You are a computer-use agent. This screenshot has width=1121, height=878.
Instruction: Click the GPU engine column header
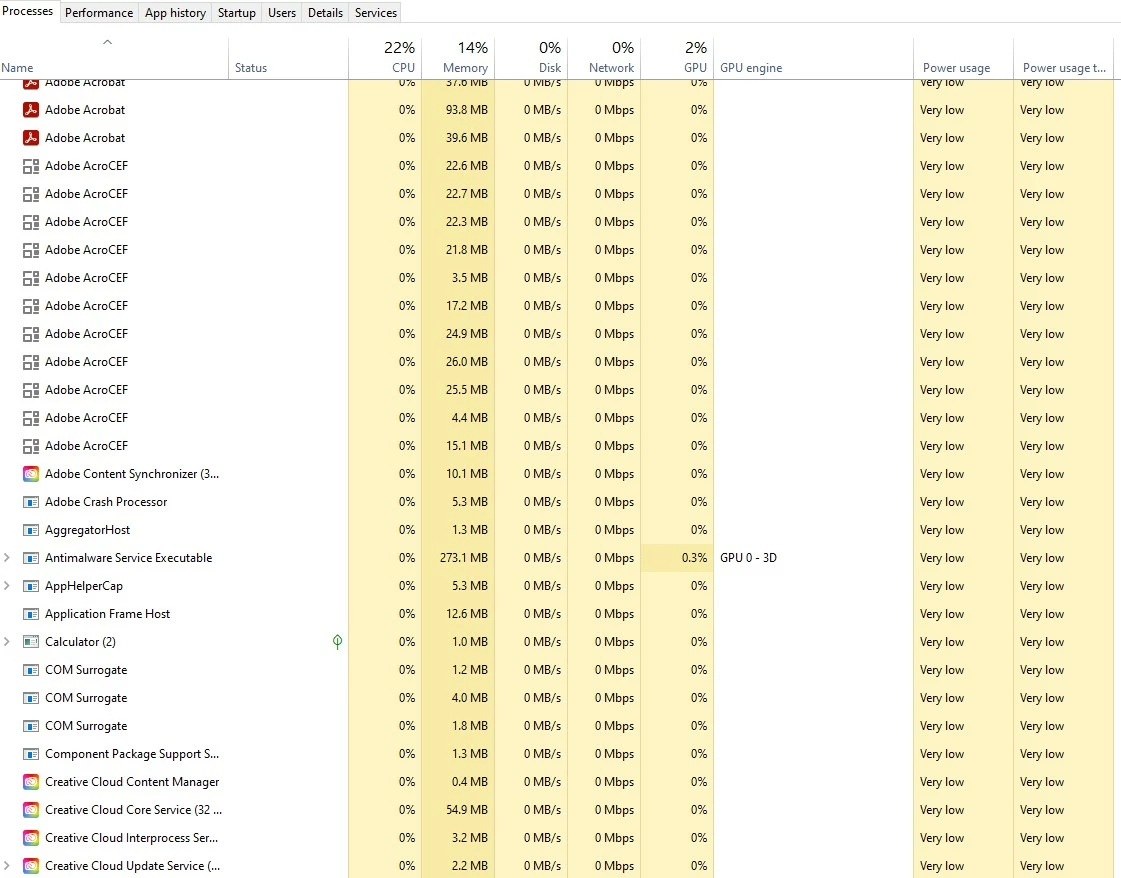pyautogui.click(x=814, y=57)
